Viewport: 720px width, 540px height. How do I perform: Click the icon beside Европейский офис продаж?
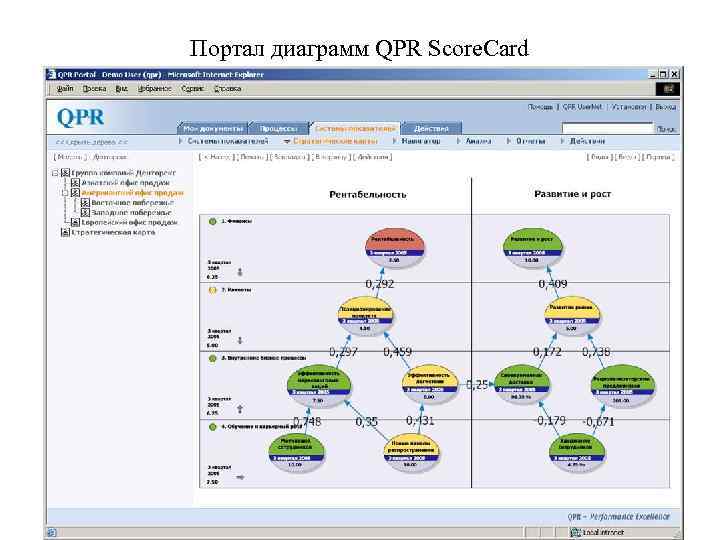click(x=75, y=222)
